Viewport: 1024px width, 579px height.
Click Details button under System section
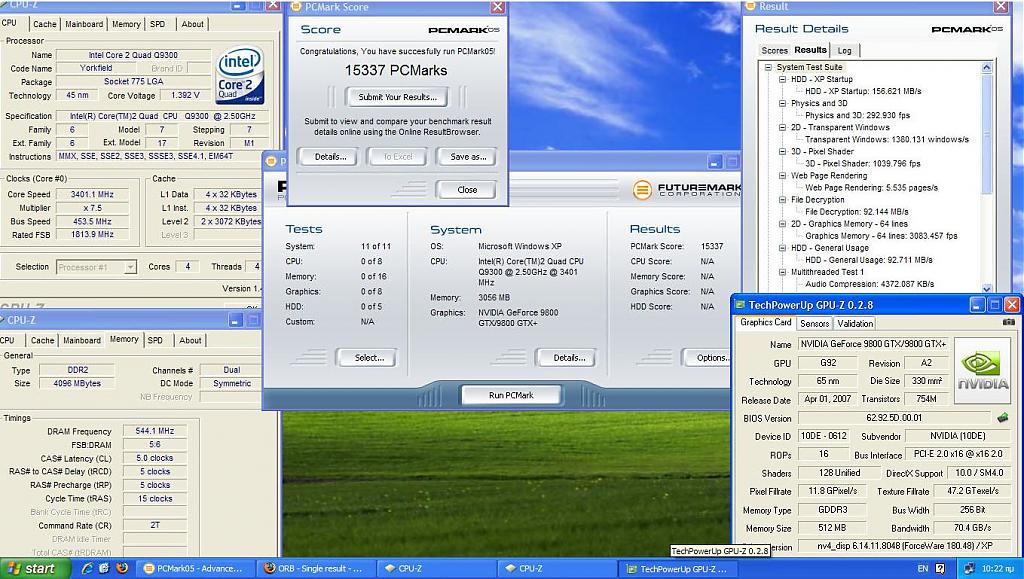[568, 358]
